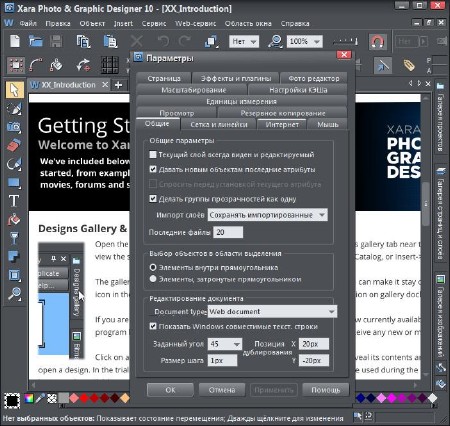Expand Document type dropdown

(272, 311)
